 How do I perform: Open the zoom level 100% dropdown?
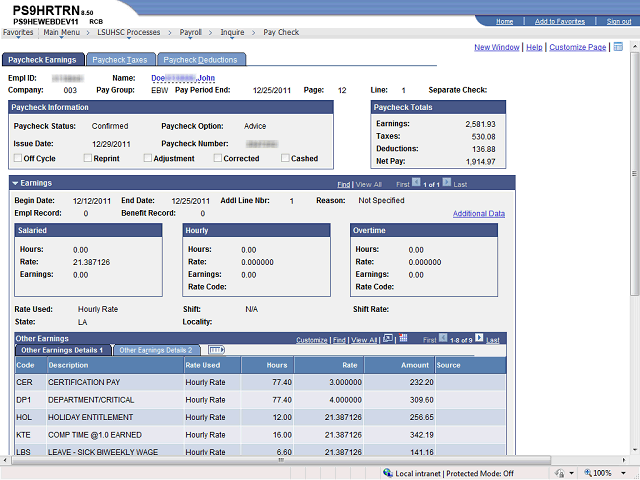click(623, 473)
